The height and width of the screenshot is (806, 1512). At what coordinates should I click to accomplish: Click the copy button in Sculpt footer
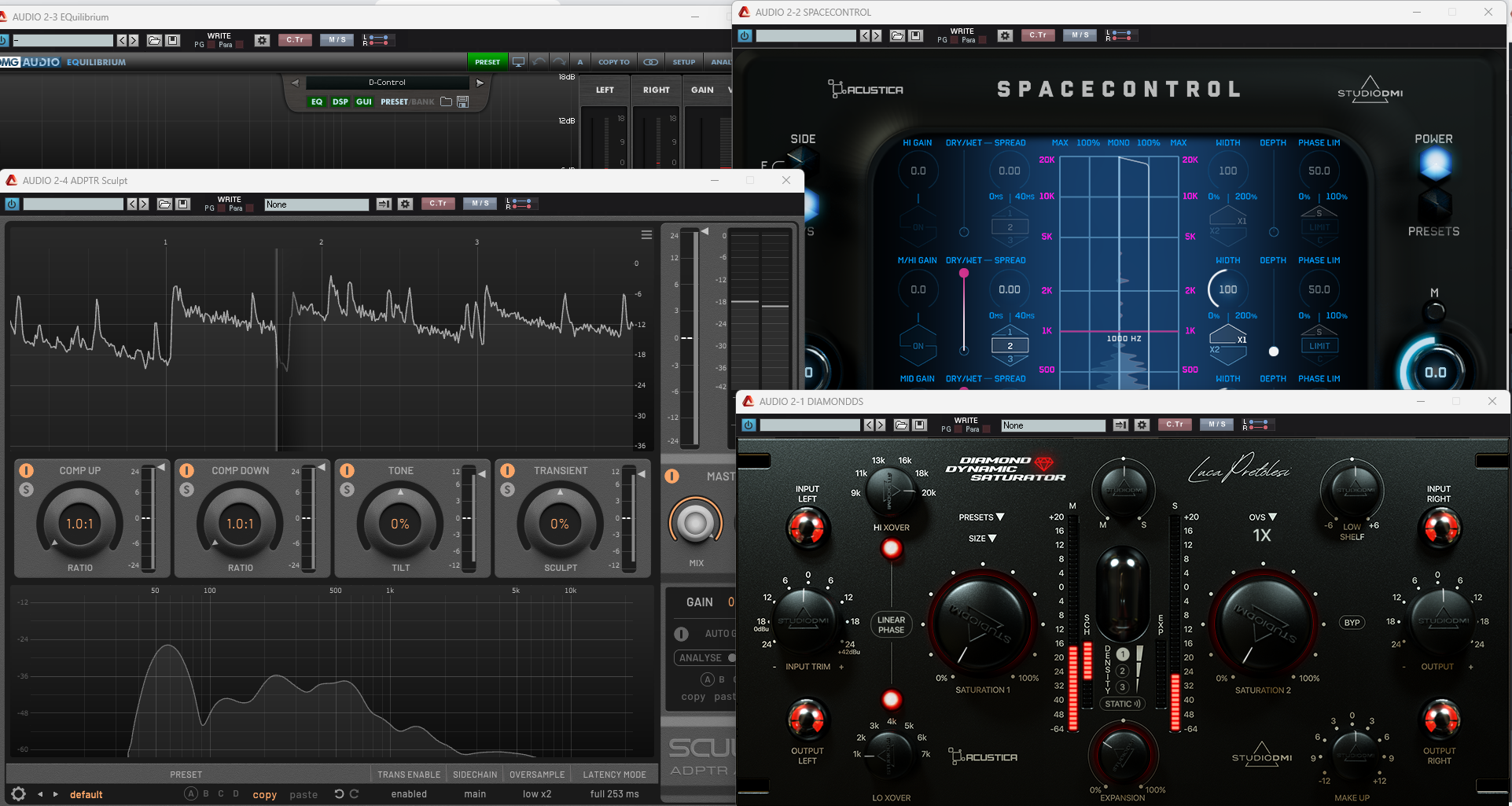(x=264, y=794)
